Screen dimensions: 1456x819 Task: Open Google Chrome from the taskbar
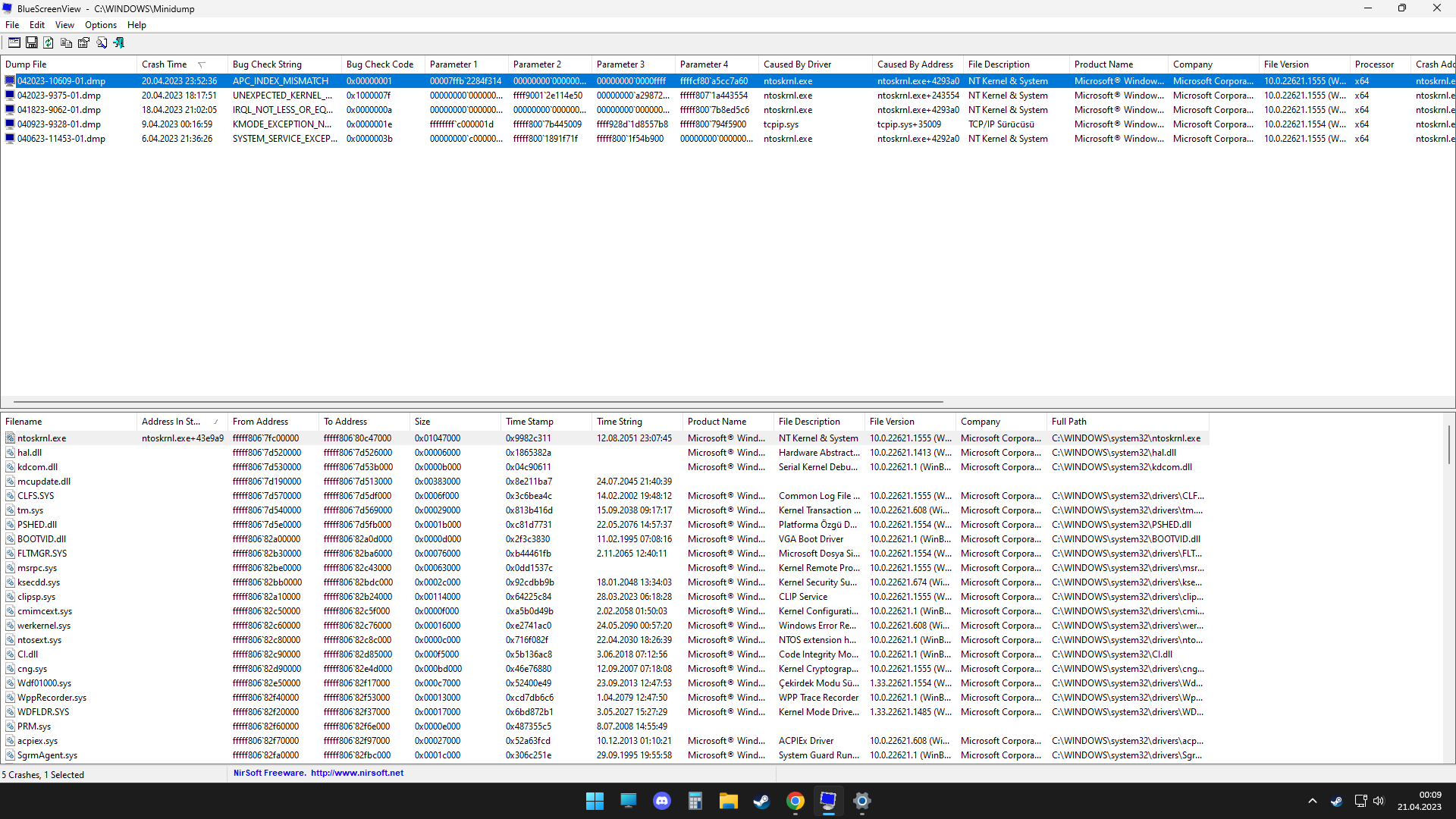coord(795,801)
